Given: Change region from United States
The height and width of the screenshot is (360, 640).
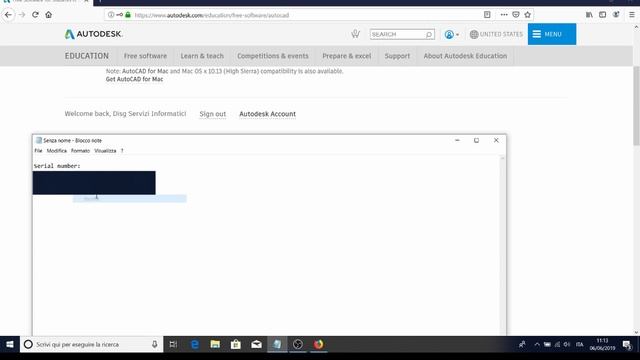Looking at the screenshot, I should [496, 34].
